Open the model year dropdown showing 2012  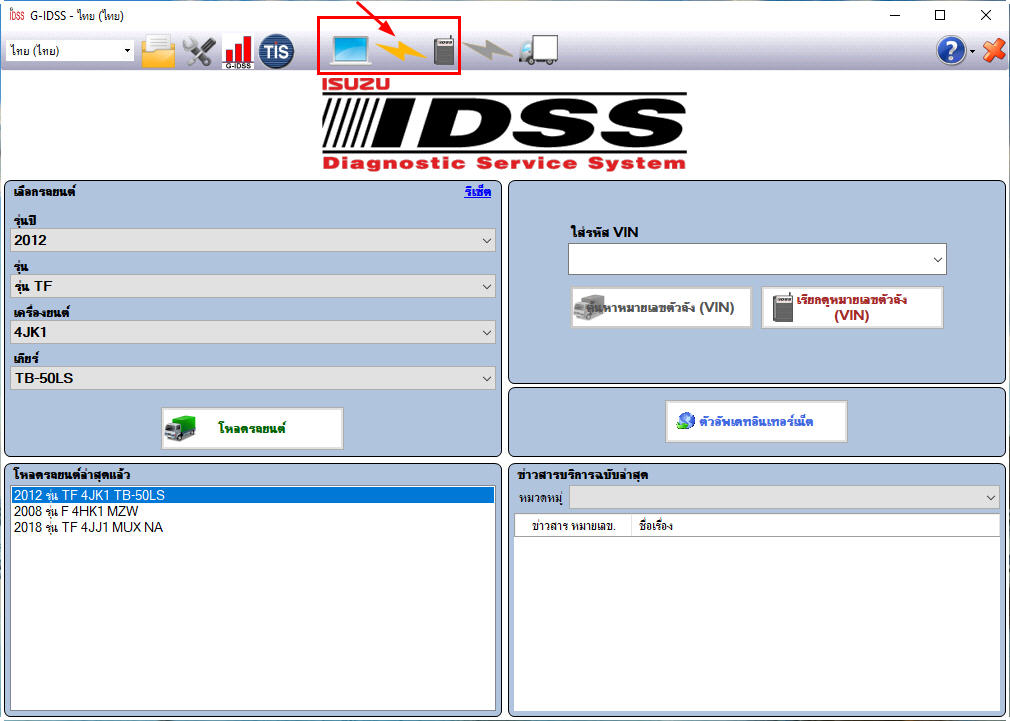(x=253, y=240)
